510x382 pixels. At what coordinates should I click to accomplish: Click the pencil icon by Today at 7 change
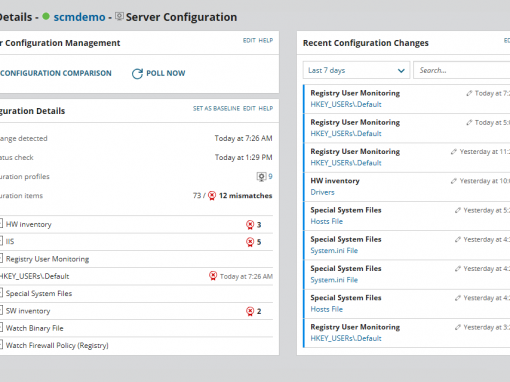pos(469,93)
